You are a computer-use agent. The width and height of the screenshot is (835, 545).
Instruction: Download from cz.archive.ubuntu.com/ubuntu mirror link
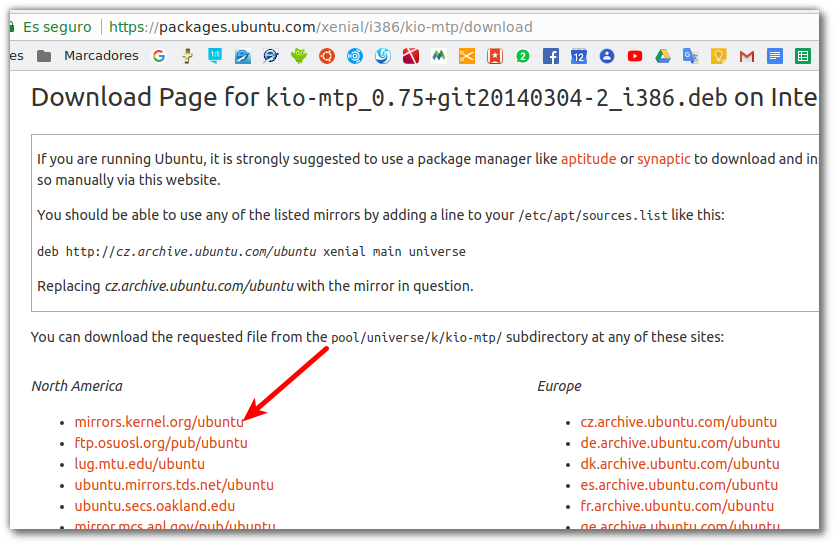coord(678,422)
